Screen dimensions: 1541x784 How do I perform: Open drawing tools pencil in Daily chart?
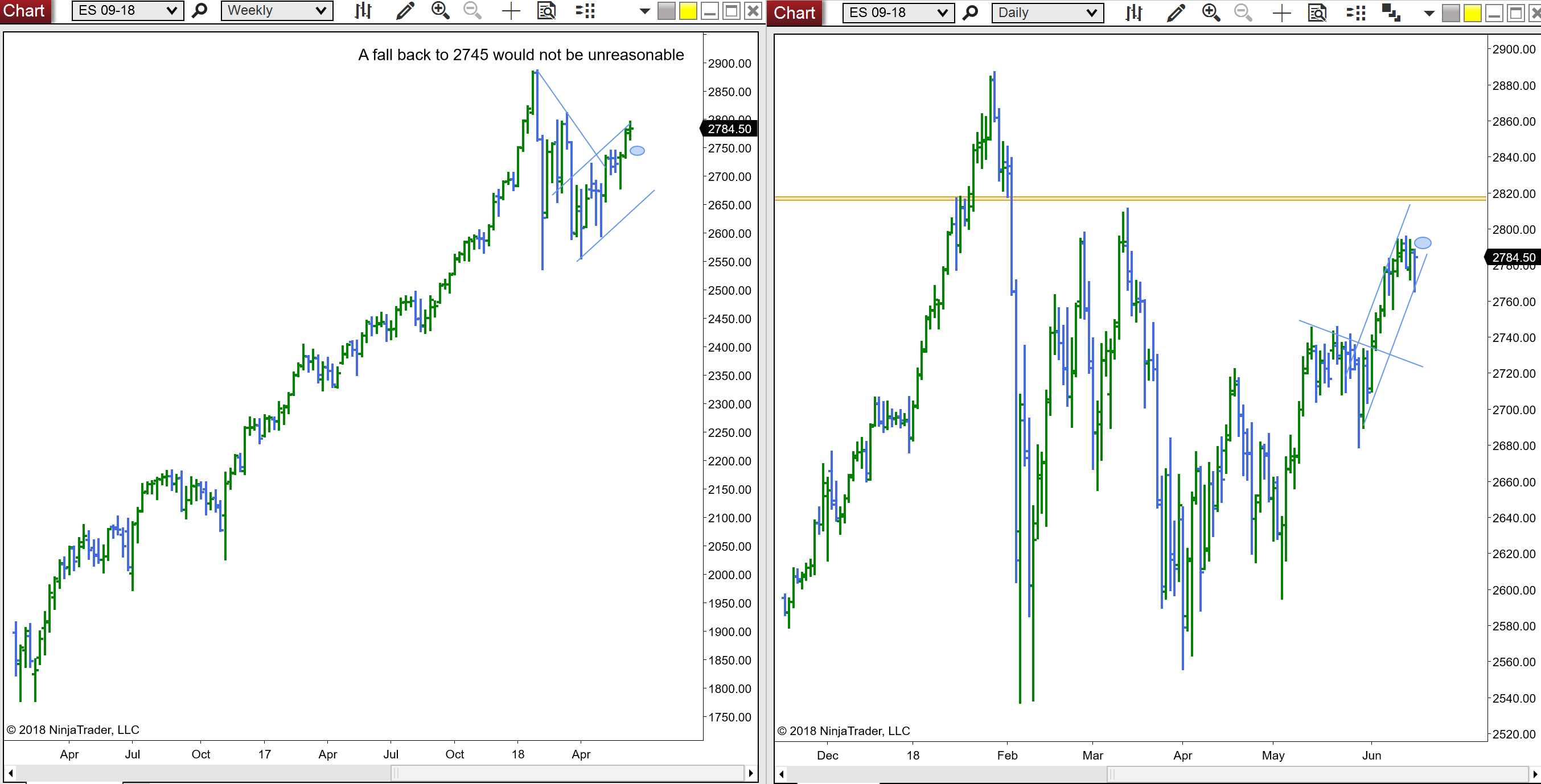[1176, 13]
